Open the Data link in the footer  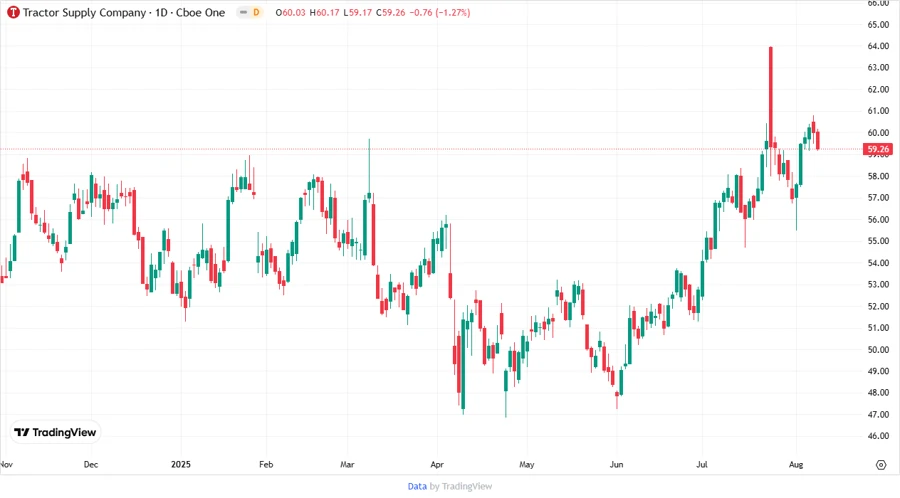pos(417,487)
